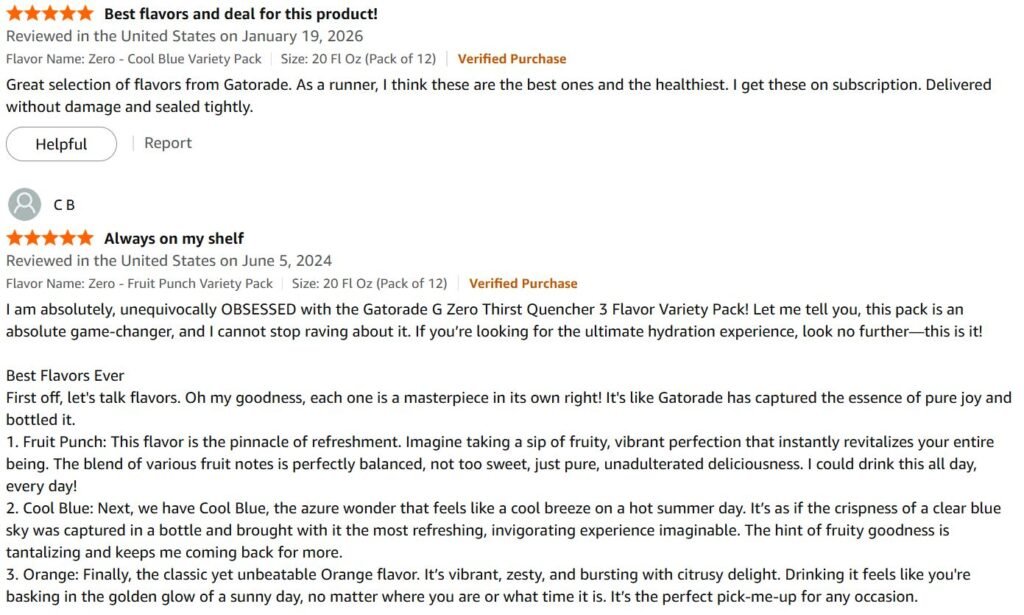Select the "Zero - Fruit Punch Variety Pack" flavor text
The height and width of the screenshot is (615, 1024).
coord(139,283)
